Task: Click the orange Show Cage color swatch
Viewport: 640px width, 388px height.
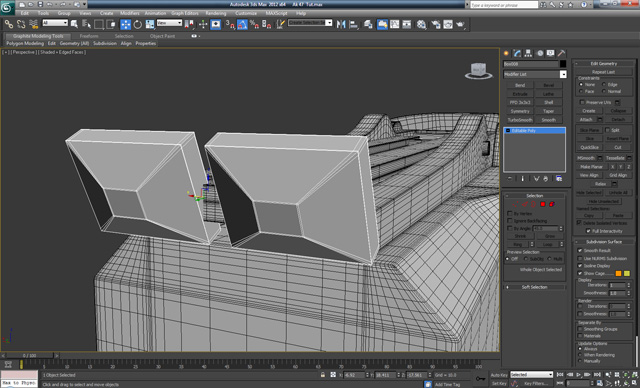Action: [618, 273]
